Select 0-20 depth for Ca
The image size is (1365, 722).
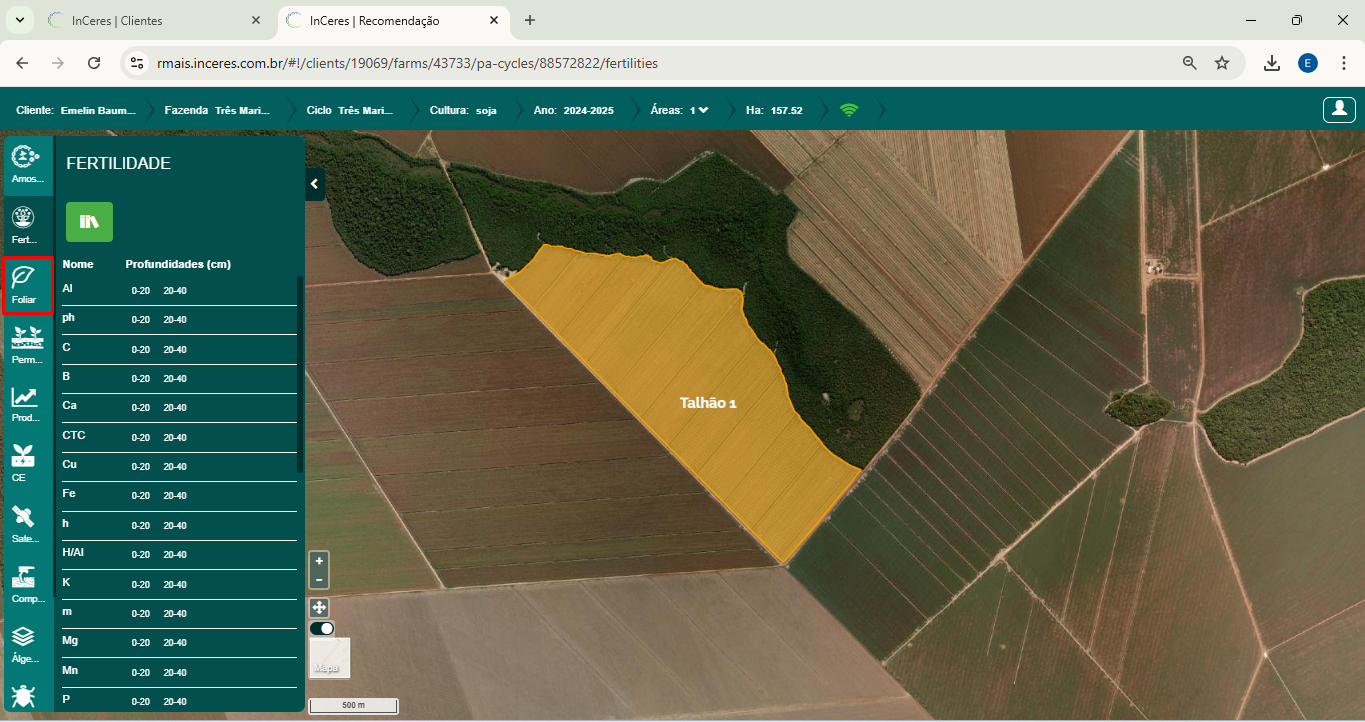tap(141, 408)
